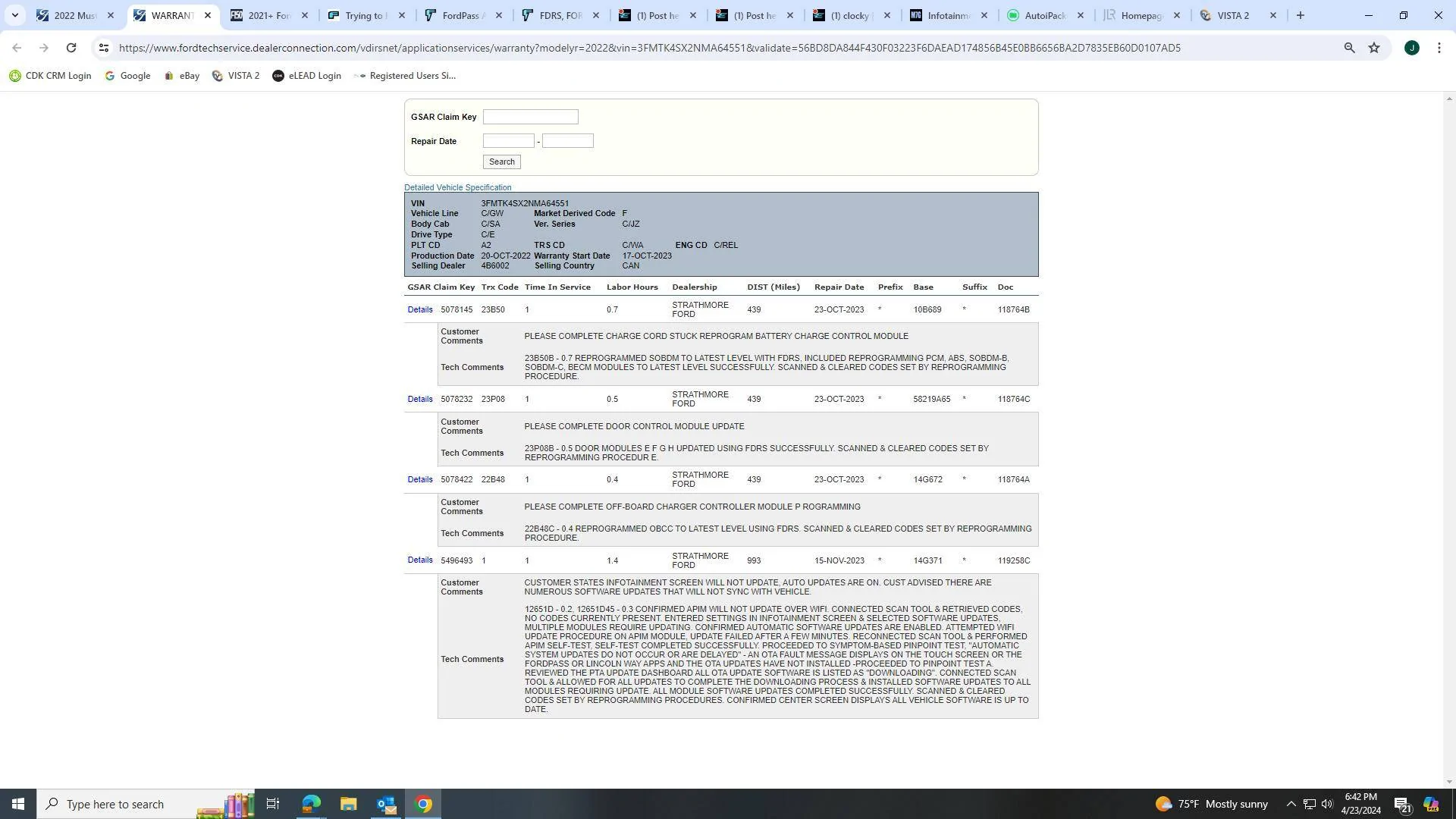This screenshot has width=1456, height=819.
Task: Switch to the Trying to tab
Action: coord(366,15)
